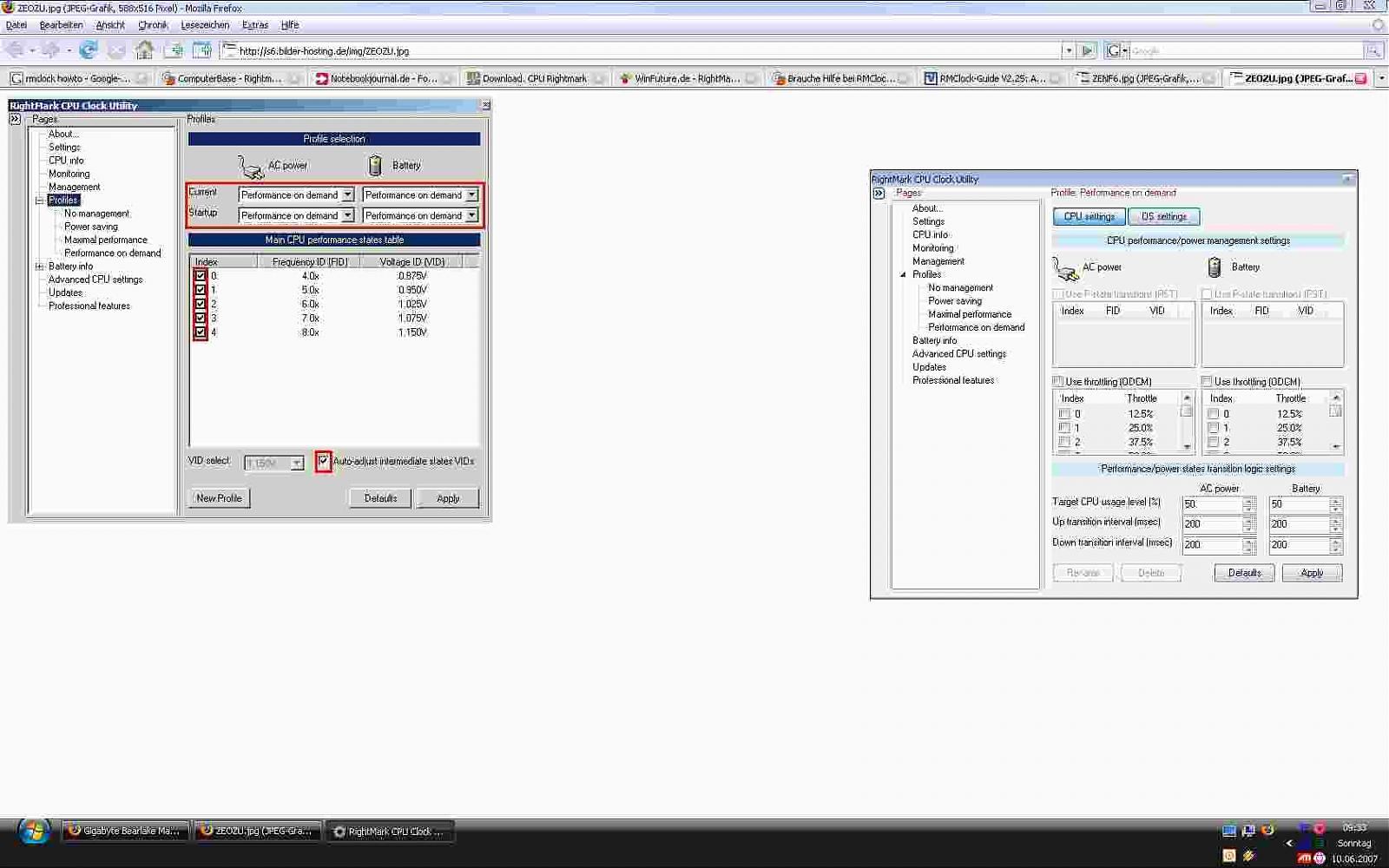Uncheck index 4 state at 8.0x
The width and height of the screenshot is (1389, 868).
201,332
